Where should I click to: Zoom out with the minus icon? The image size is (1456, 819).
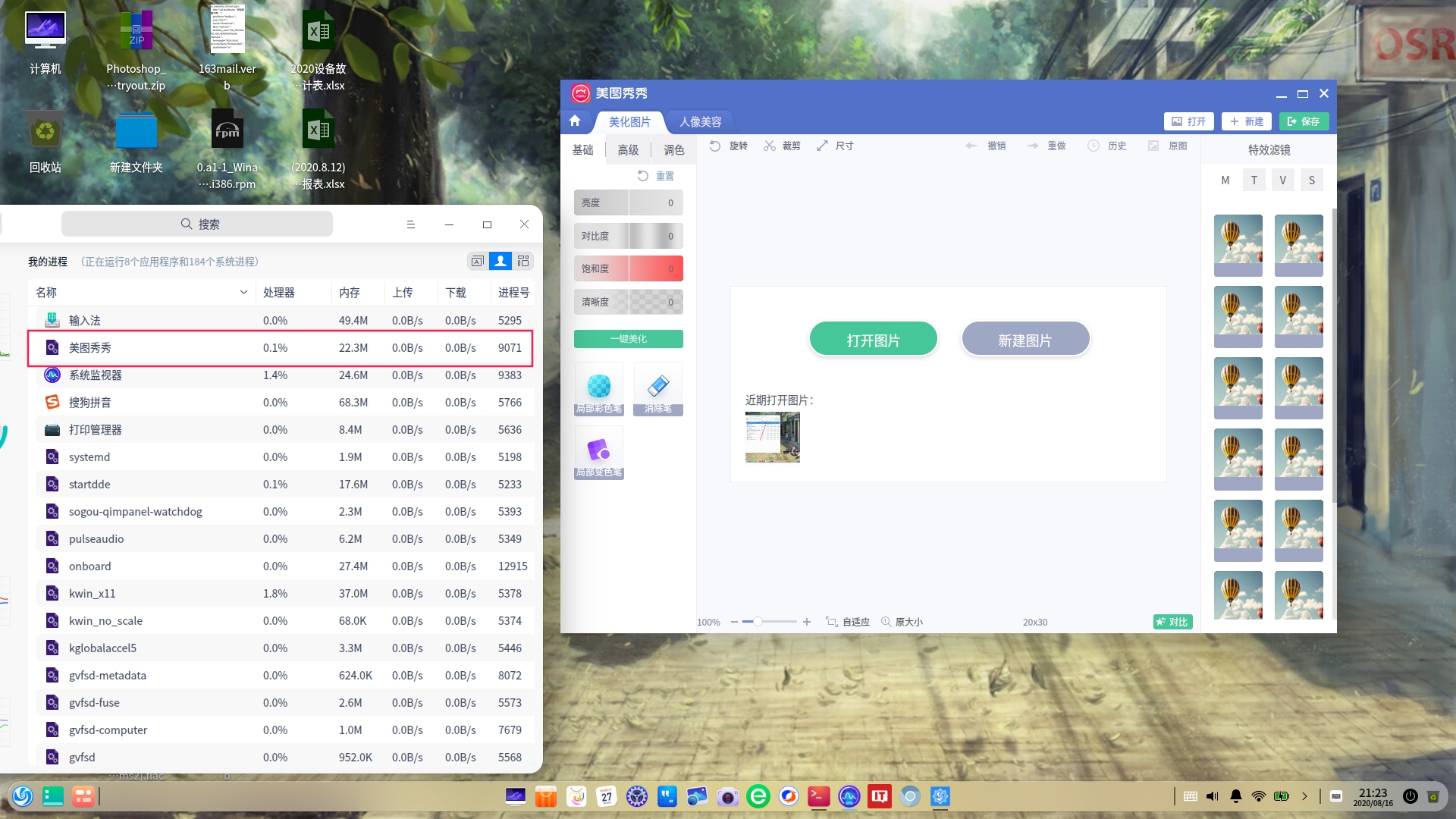[734, 622]
